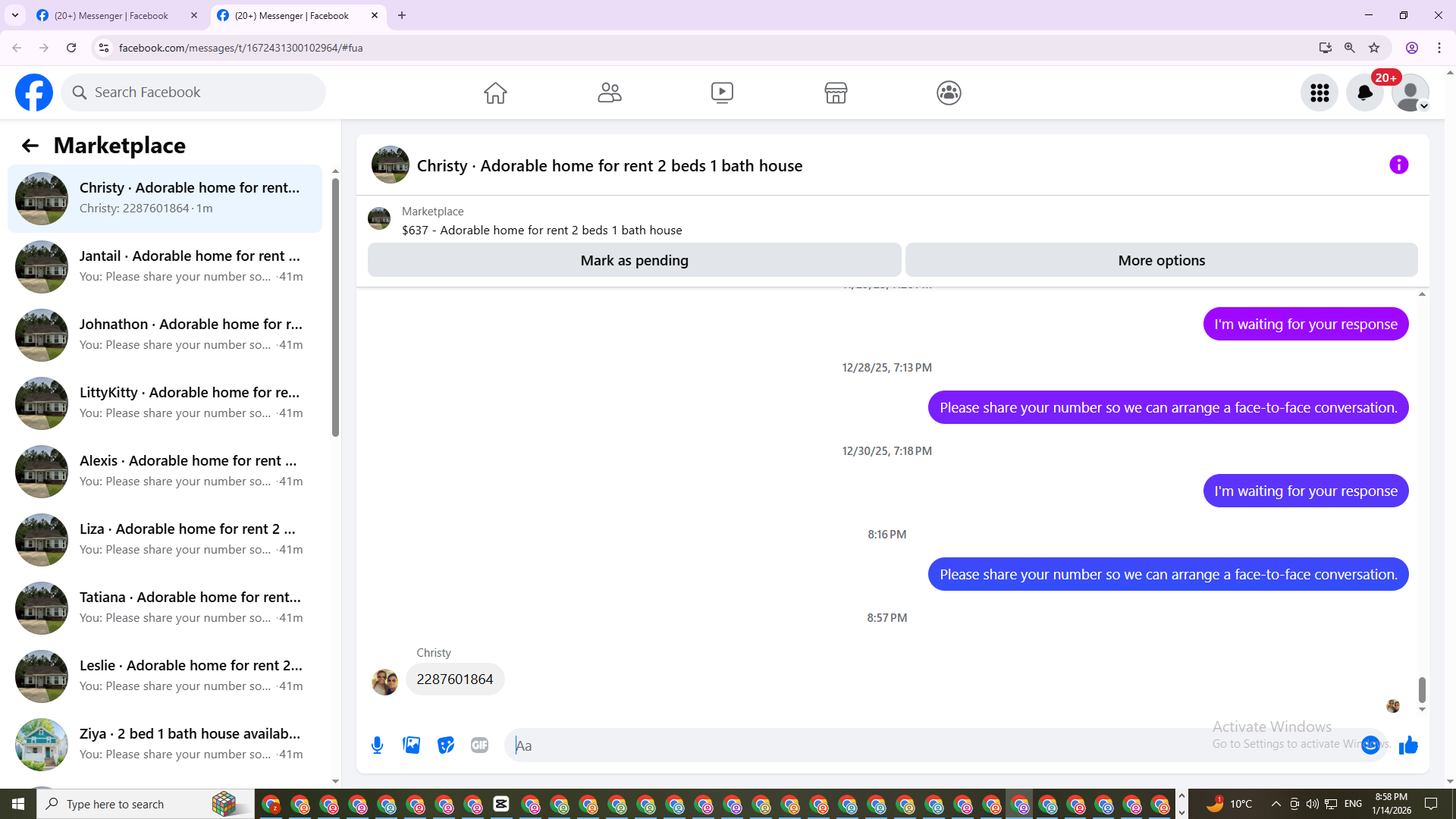Click the More options button
Viewport: 1456px width, 819px height.
pyautogui.click(x=1161, y=260)
